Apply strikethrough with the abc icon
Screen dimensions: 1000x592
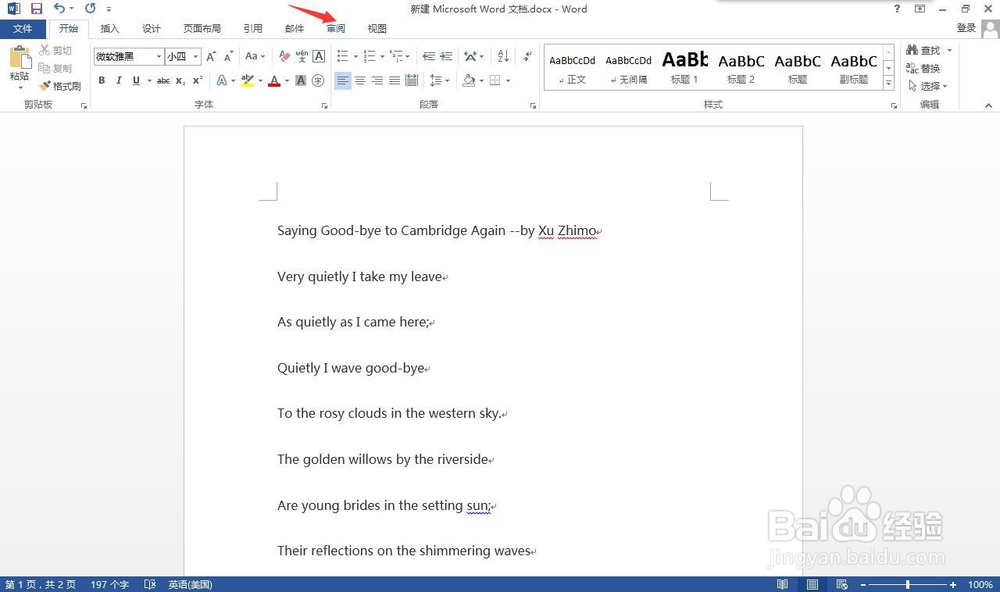163,80
